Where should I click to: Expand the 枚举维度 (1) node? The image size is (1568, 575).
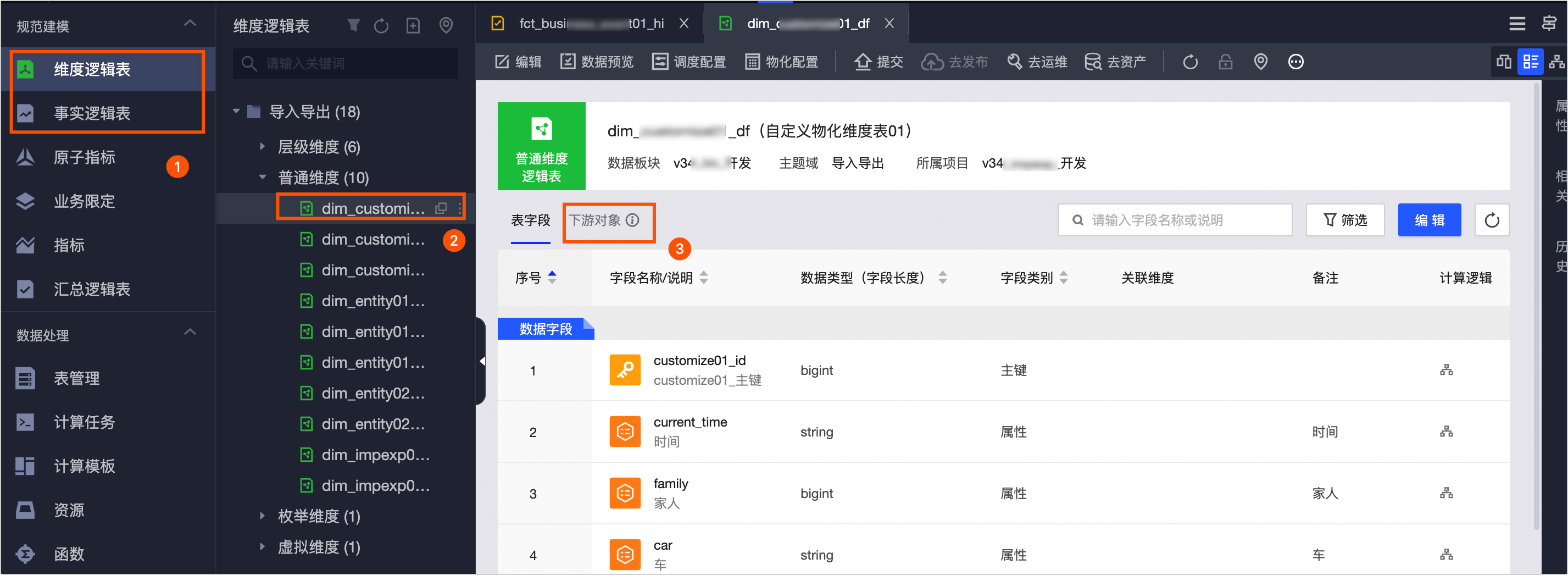click(263, 516)
